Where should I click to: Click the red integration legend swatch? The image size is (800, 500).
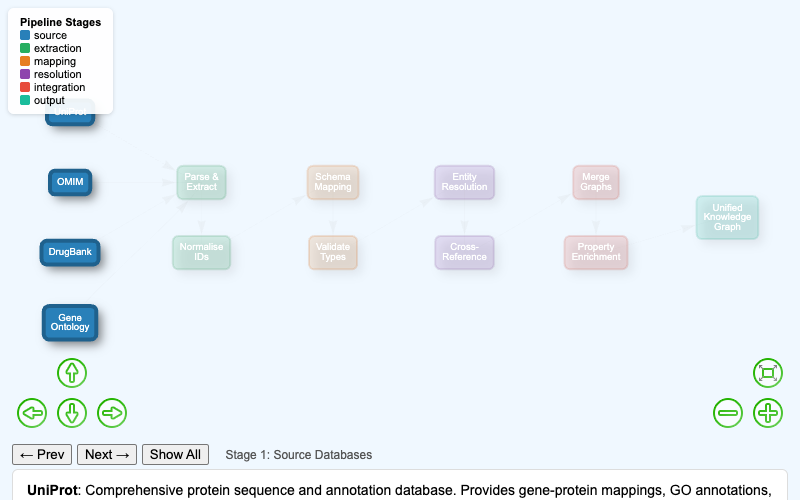click(25, 87)
